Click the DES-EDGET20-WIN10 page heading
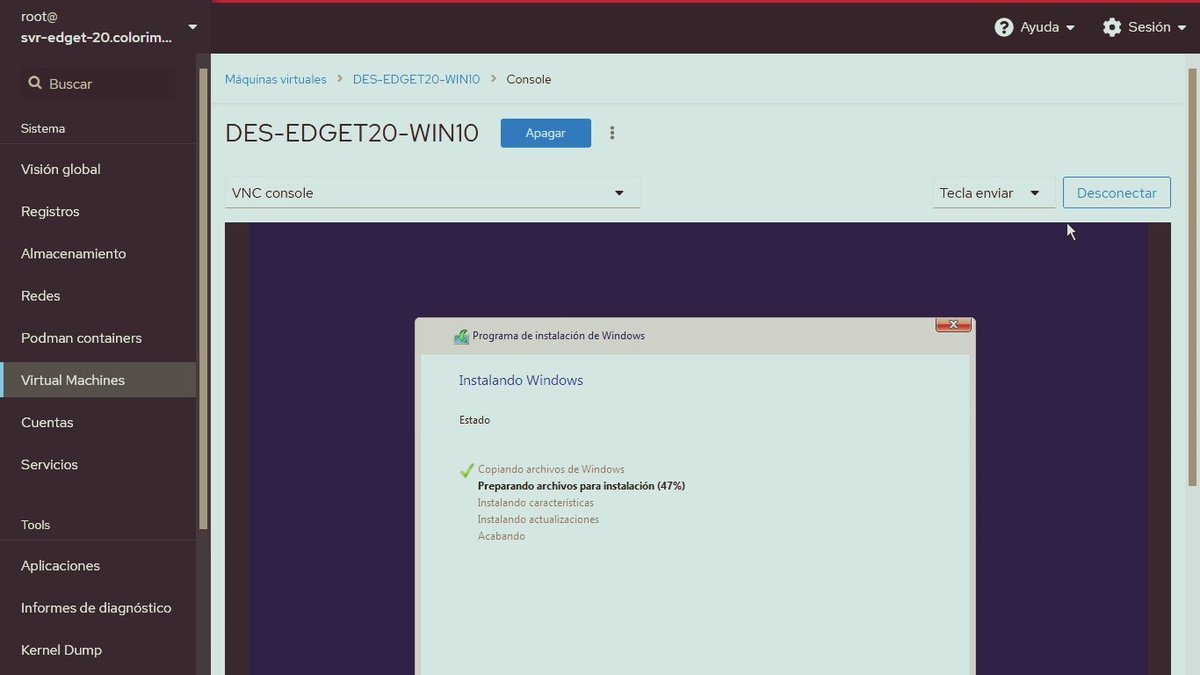Screen dimensions: 1200x675 (x=352, y=133)
